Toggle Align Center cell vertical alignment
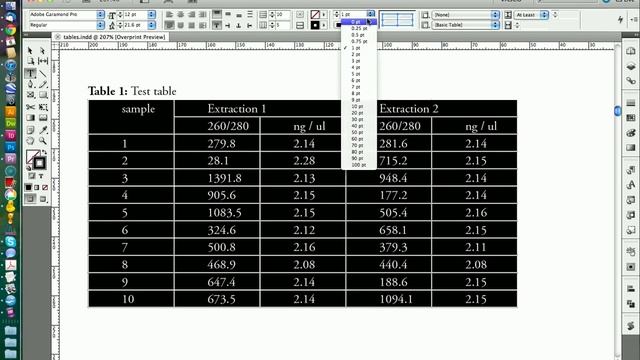 [x=228, y=14]
